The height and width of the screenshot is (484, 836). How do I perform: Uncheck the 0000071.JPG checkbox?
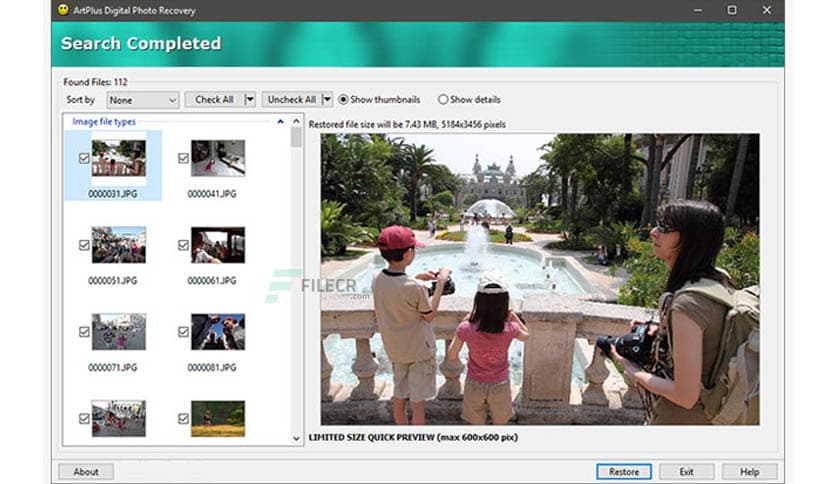(x=84, y=331)
